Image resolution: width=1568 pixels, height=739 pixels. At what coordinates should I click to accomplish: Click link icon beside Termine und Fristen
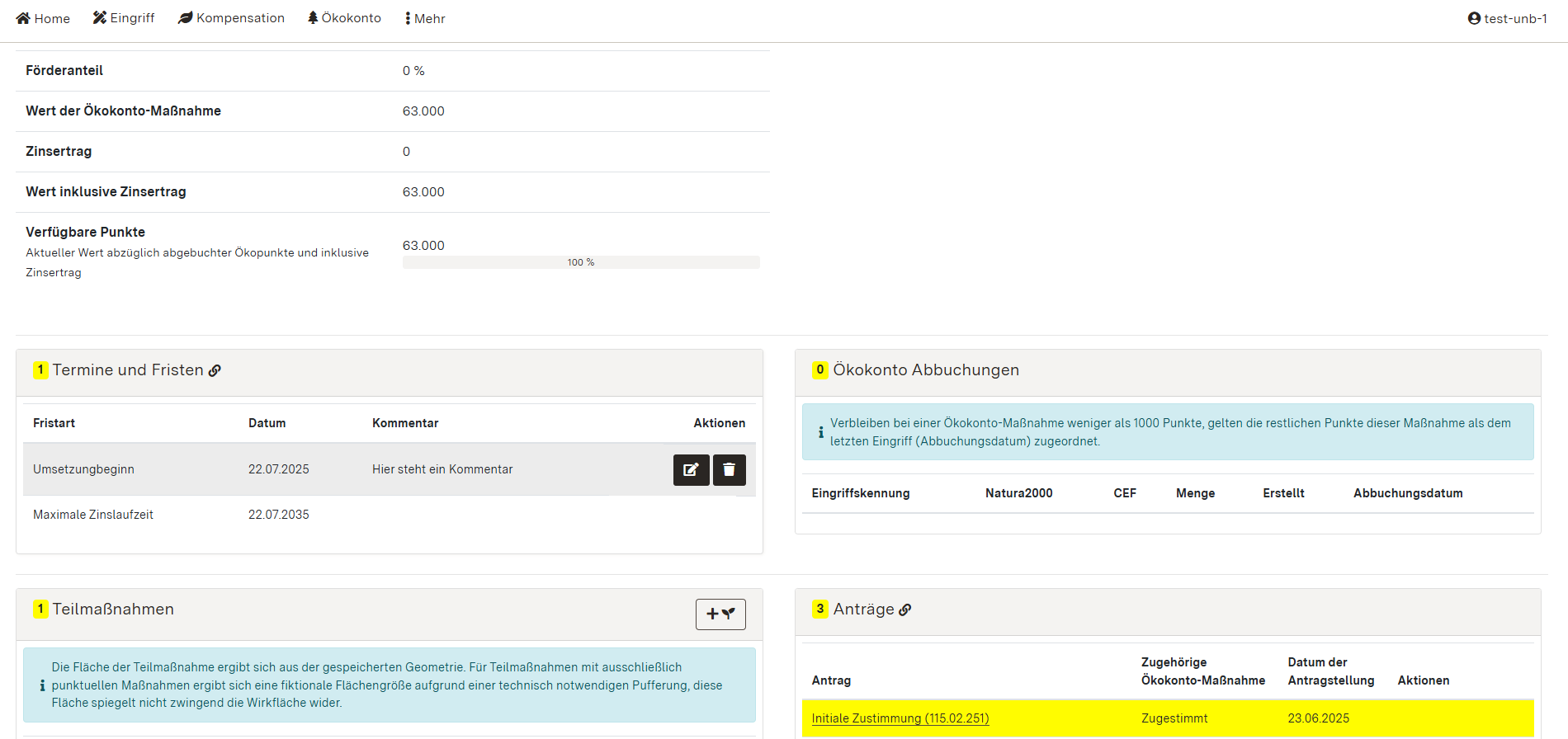tap(215, 371)
